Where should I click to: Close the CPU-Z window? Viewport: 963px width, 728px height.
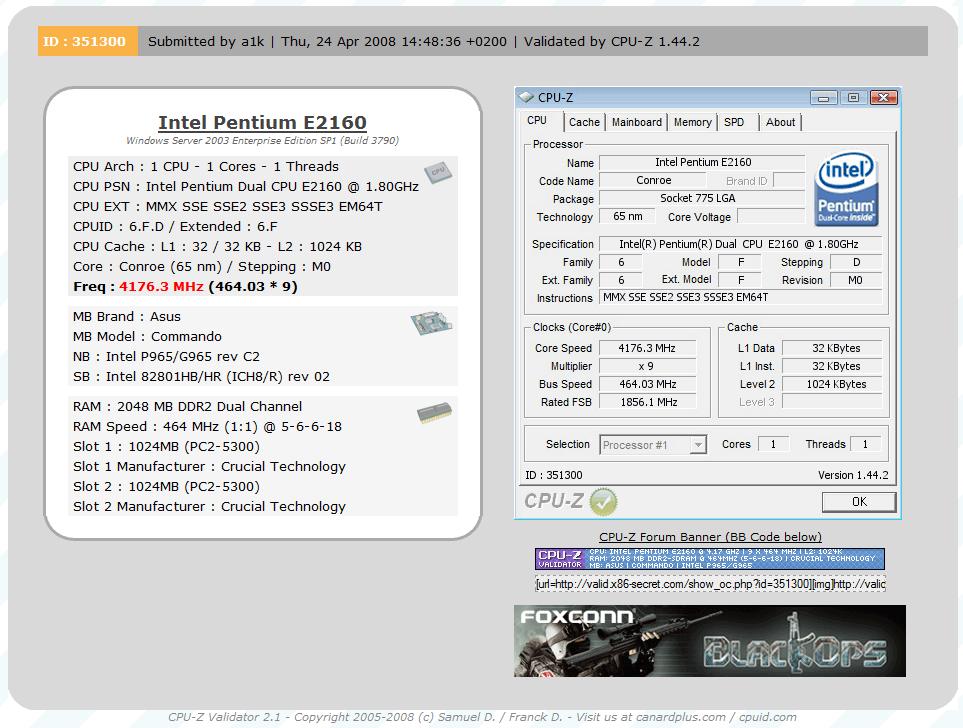[x=883, y=98]
